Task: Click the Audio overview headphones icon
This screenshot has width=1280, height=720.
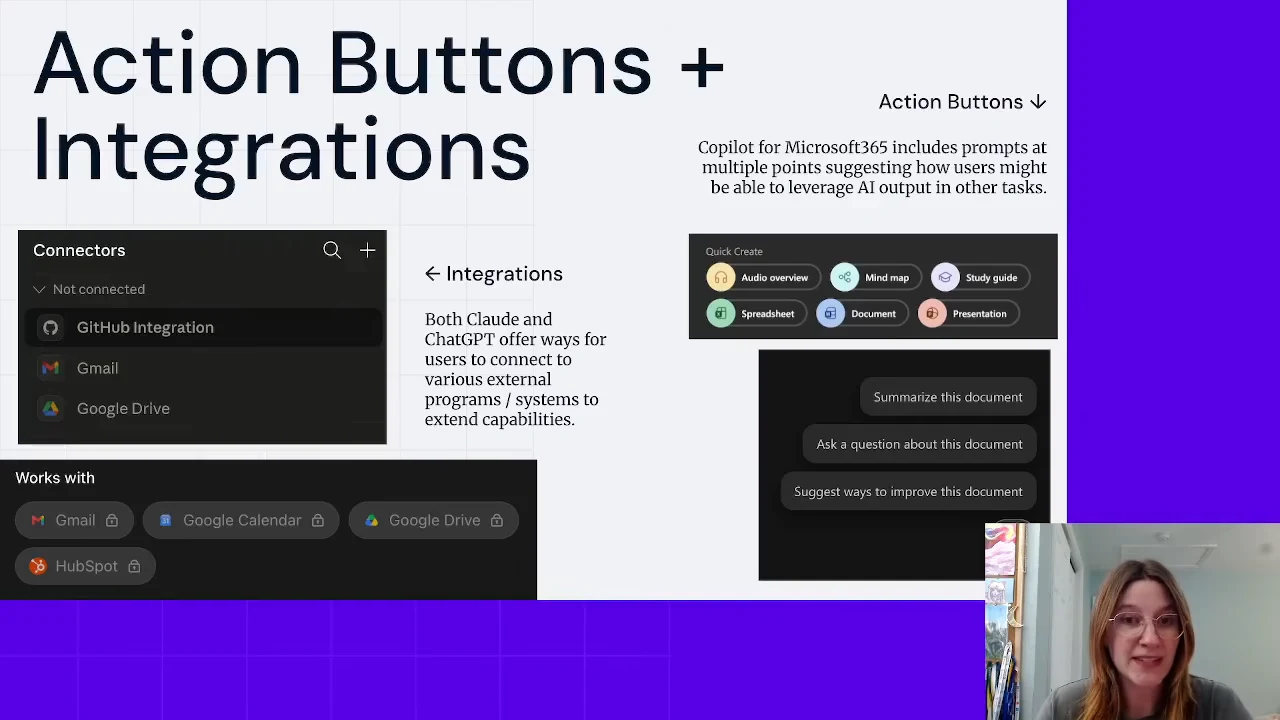Action: (x=721, y=278)
